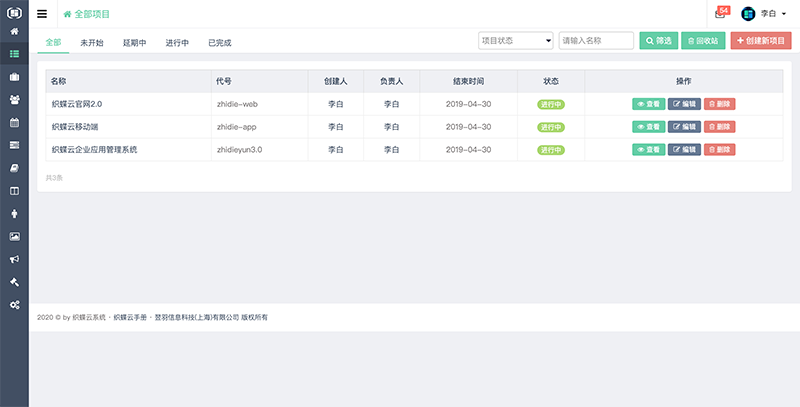View the 织蝶云官网2.0 project via 查看
800x407 pixels.
pyautogui.click(x=648, y=103)
